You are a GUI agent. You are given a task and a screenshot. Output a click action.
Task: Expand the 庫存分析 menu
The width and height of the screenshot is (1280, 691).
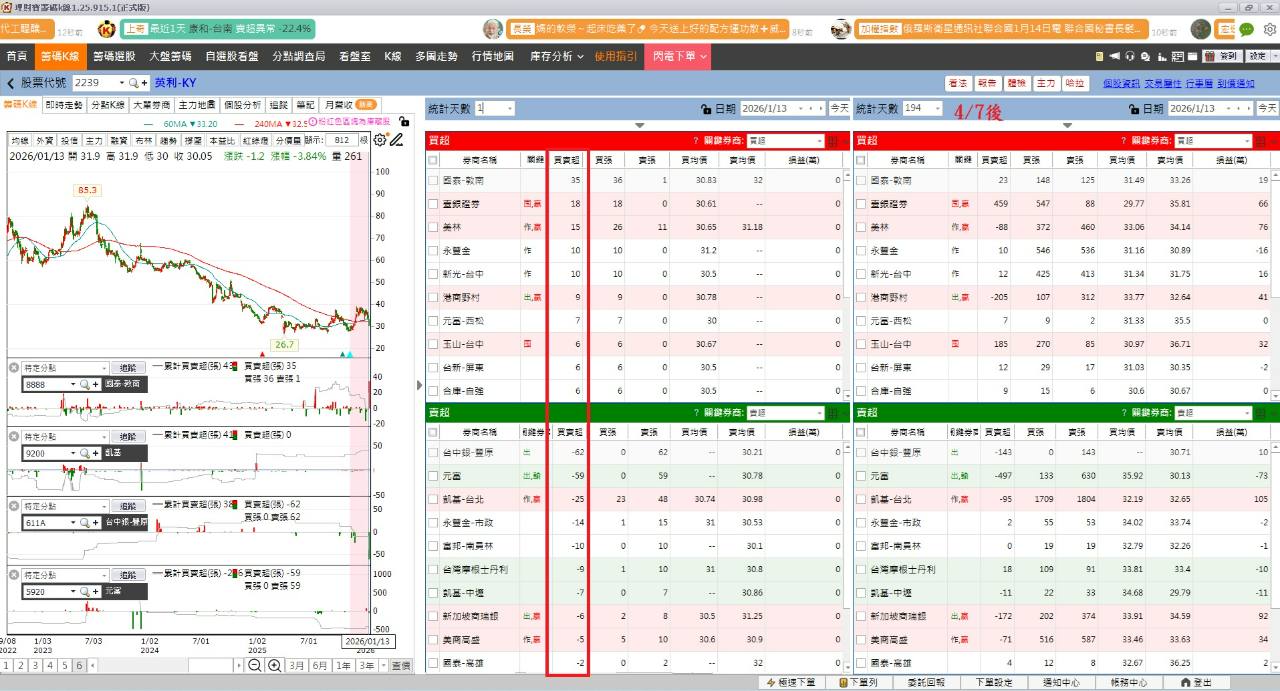point(556,56)
